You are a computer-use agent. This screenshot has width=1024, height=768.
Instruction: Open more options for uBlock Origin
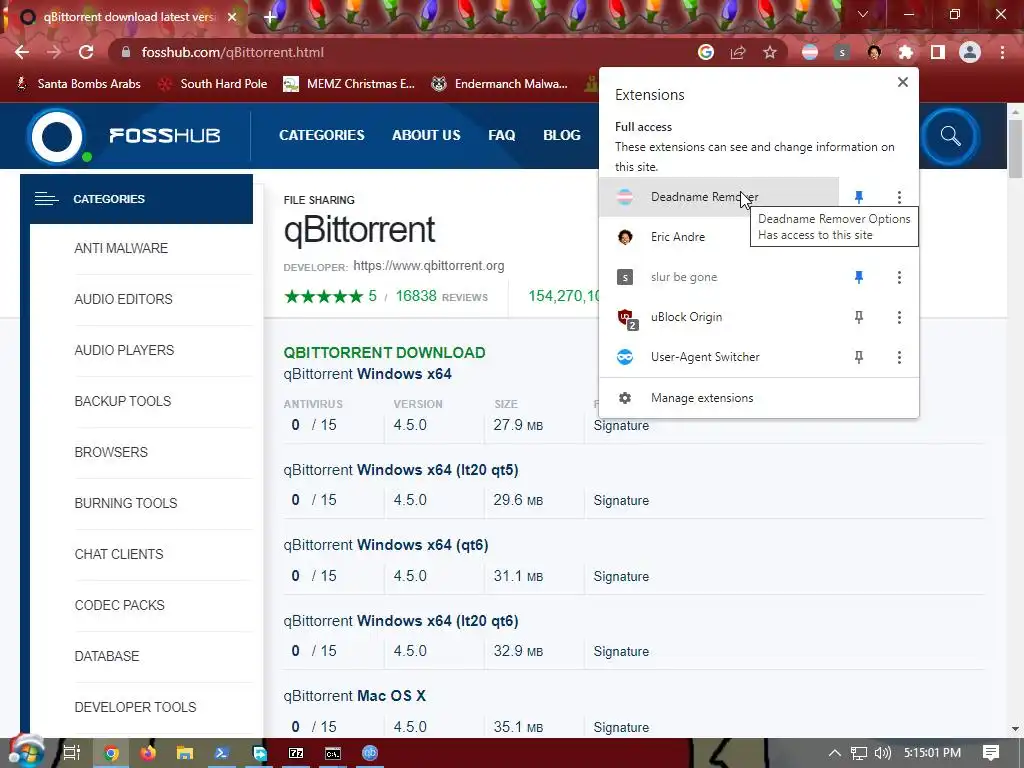click(899, 317)
